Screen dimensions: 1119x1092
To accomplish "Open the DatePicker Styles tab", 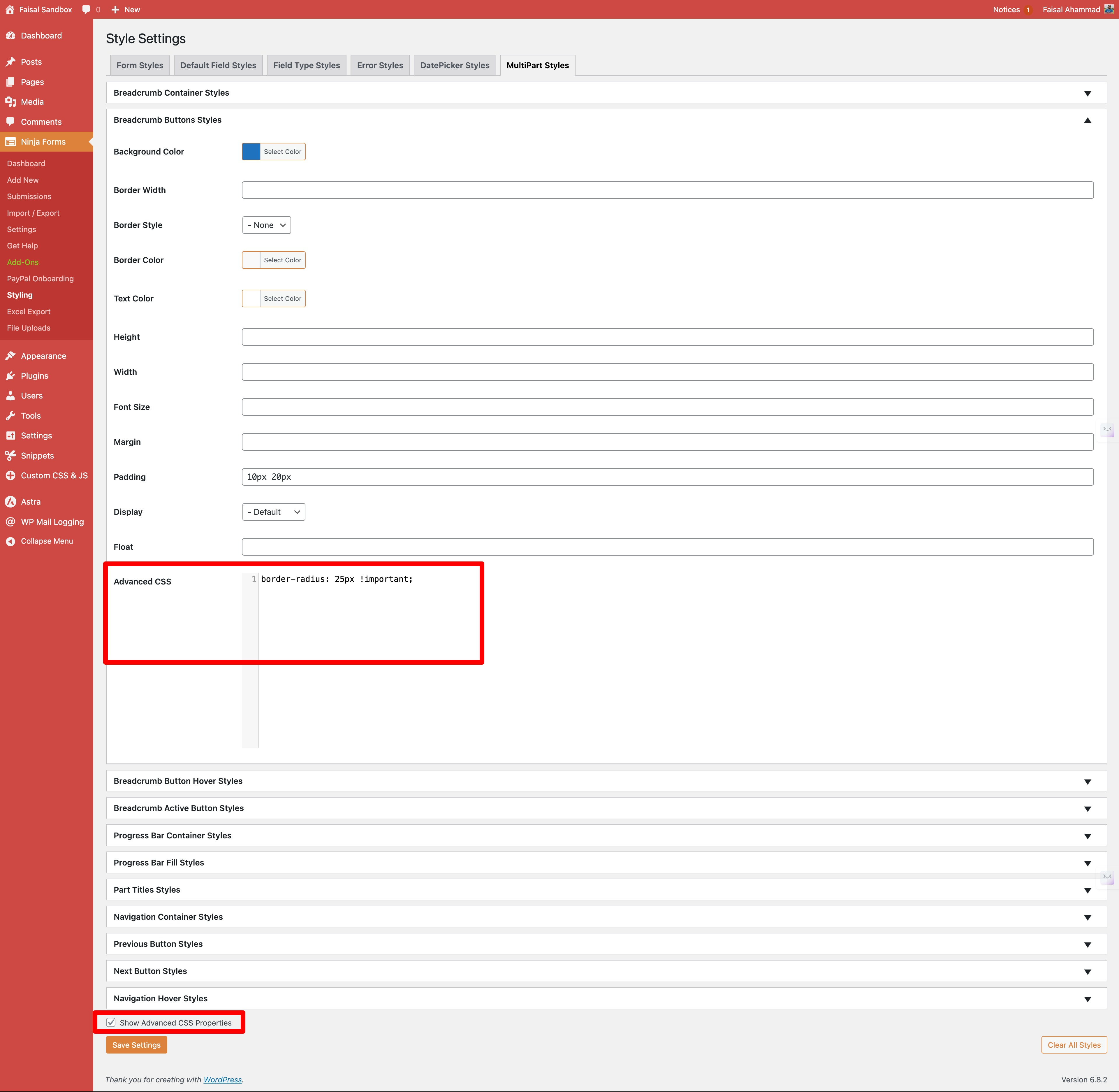I will pos(455,65).
